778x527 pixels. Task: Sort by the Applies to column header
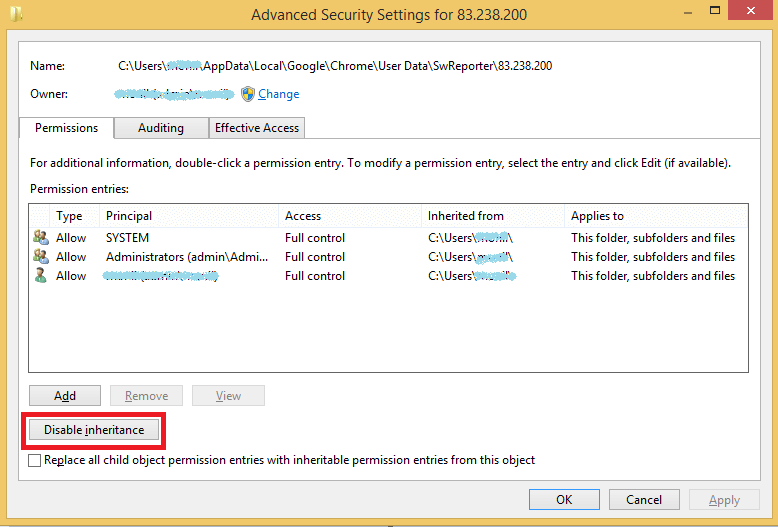pos(656,216)
